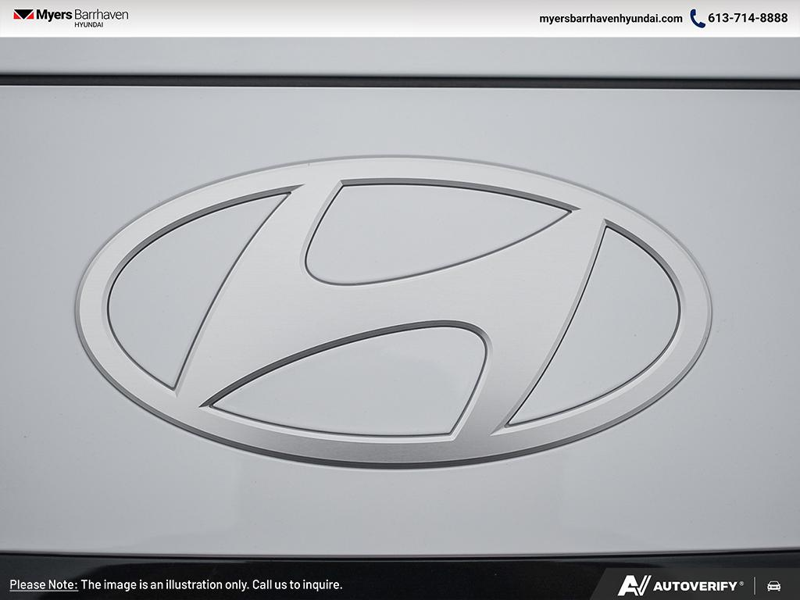Click the dark trim strip above the emblem
Screen dimensions: 800x600
pyautogui.click(x=400, y=81)
